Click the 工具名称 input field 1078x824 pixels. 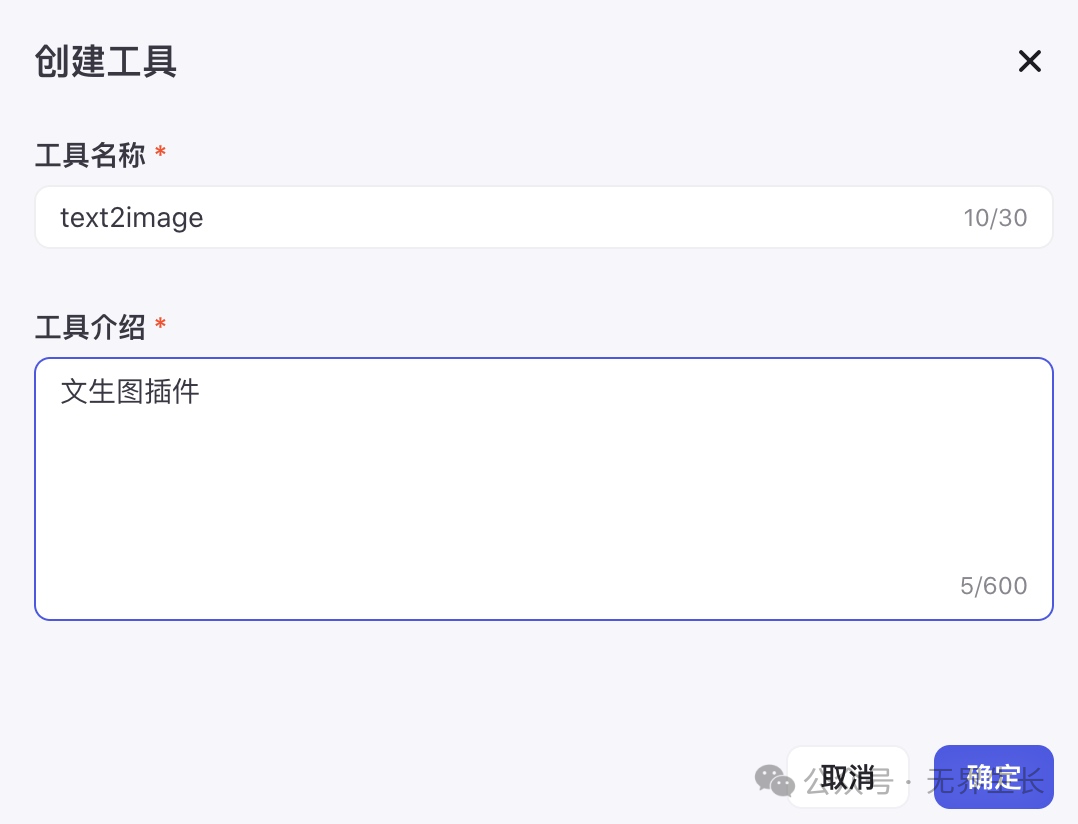tap(500, 217)
